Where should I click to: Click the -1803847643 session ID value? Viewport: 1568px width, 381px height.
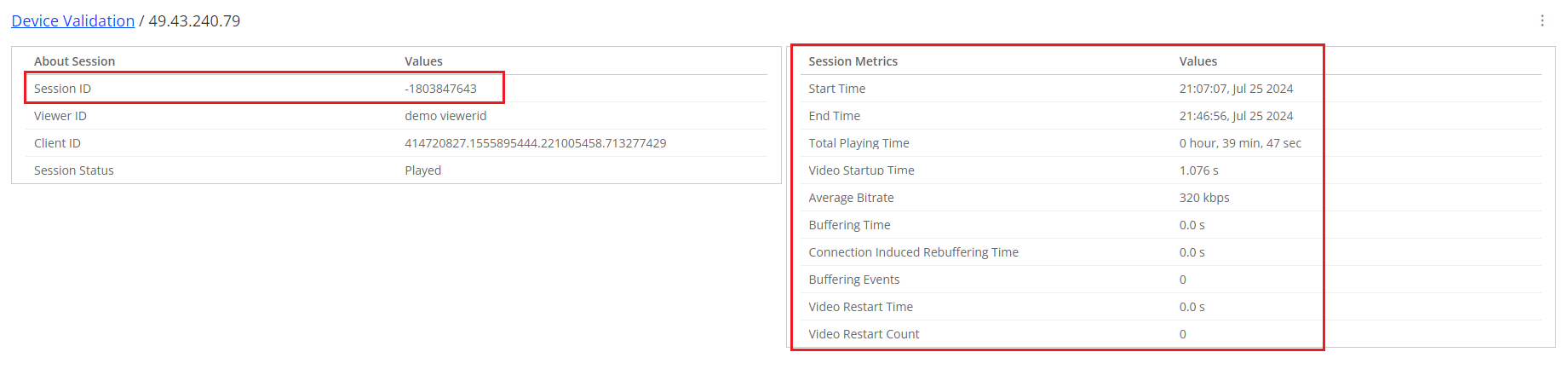[440, 89]
